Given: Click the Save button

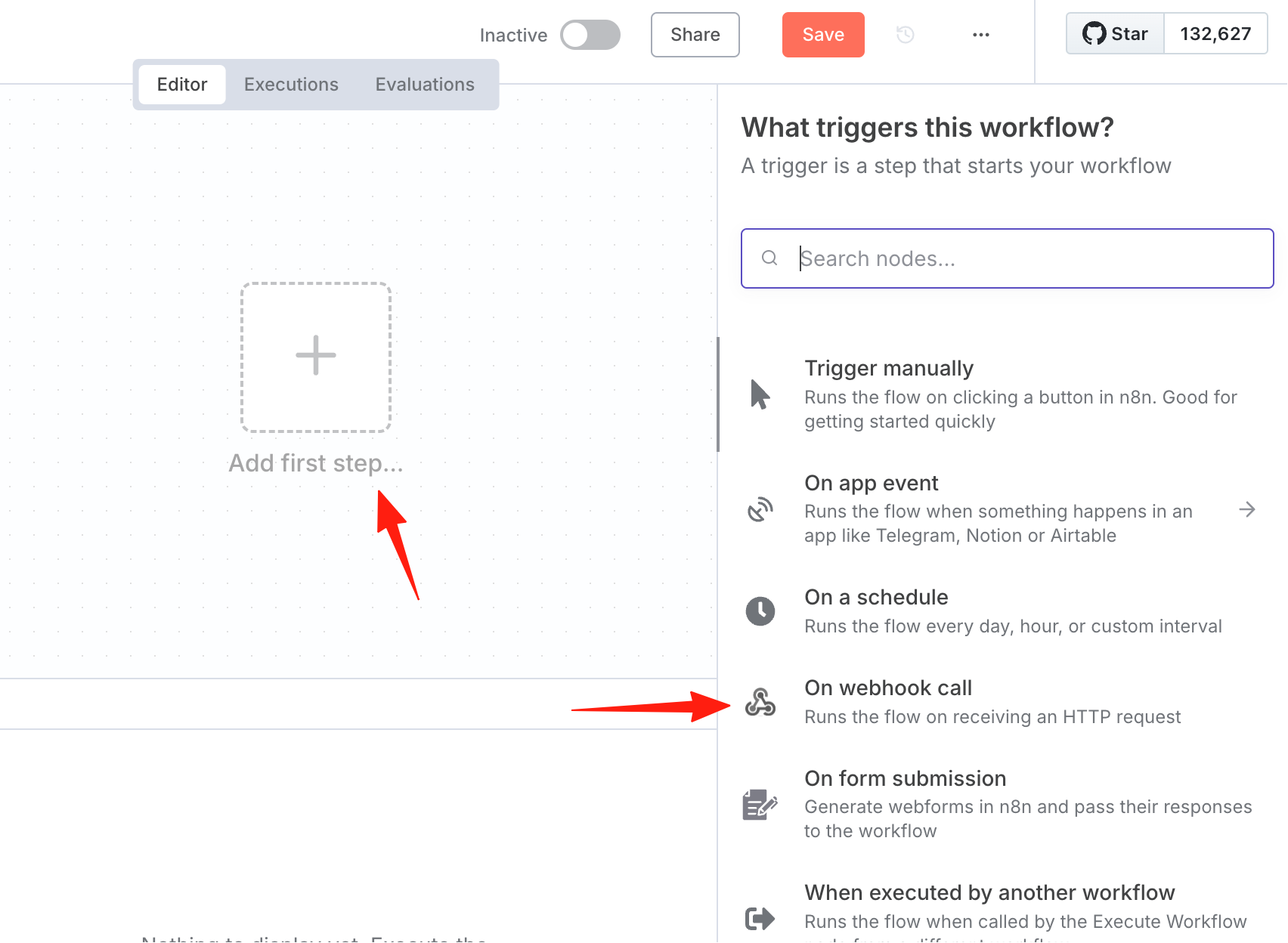Looking at the screenshot, I should pyautogui.click(x=823, y=35).
